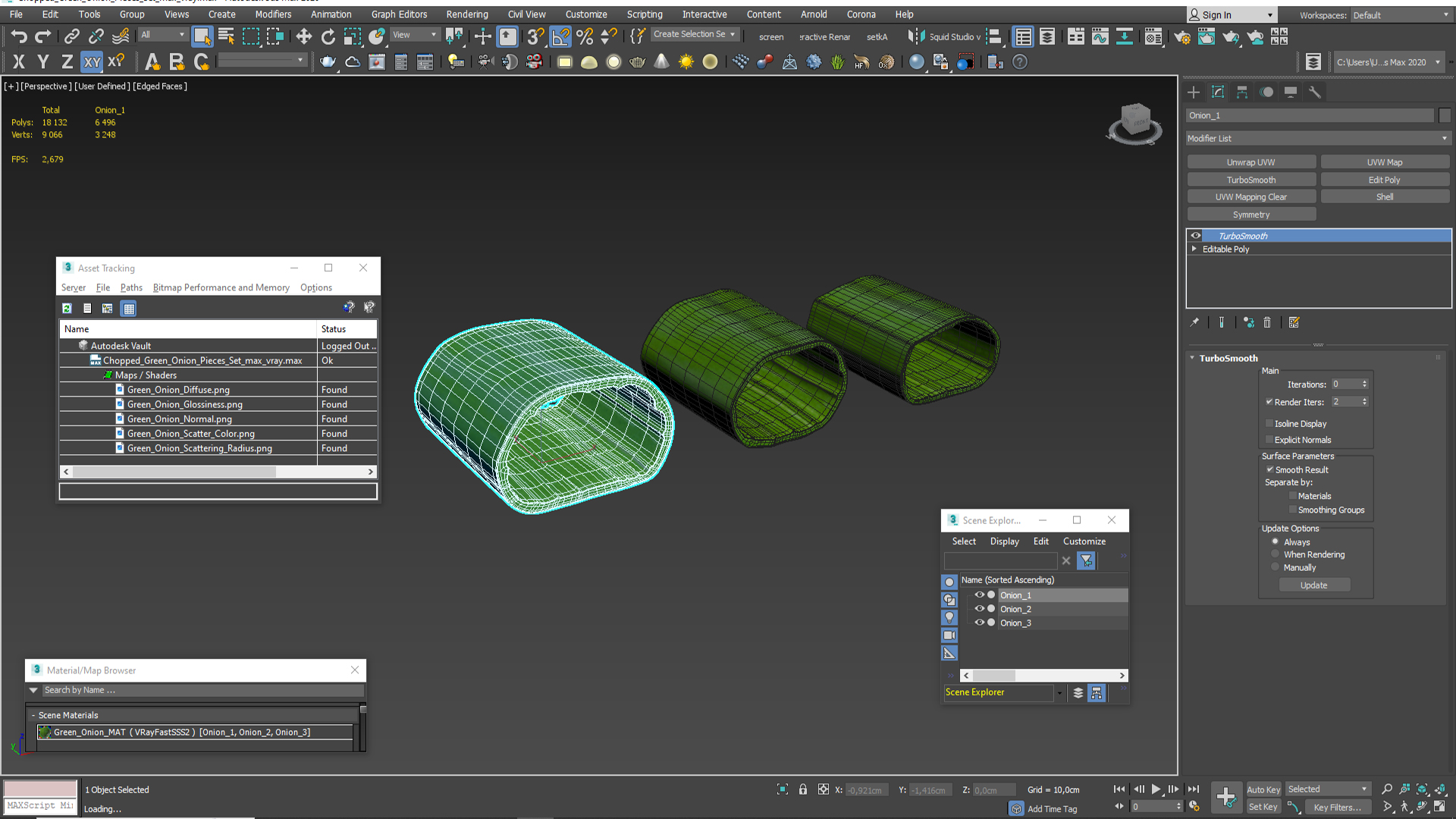Click the Unwrap UVW button

tap(1251, 162)
